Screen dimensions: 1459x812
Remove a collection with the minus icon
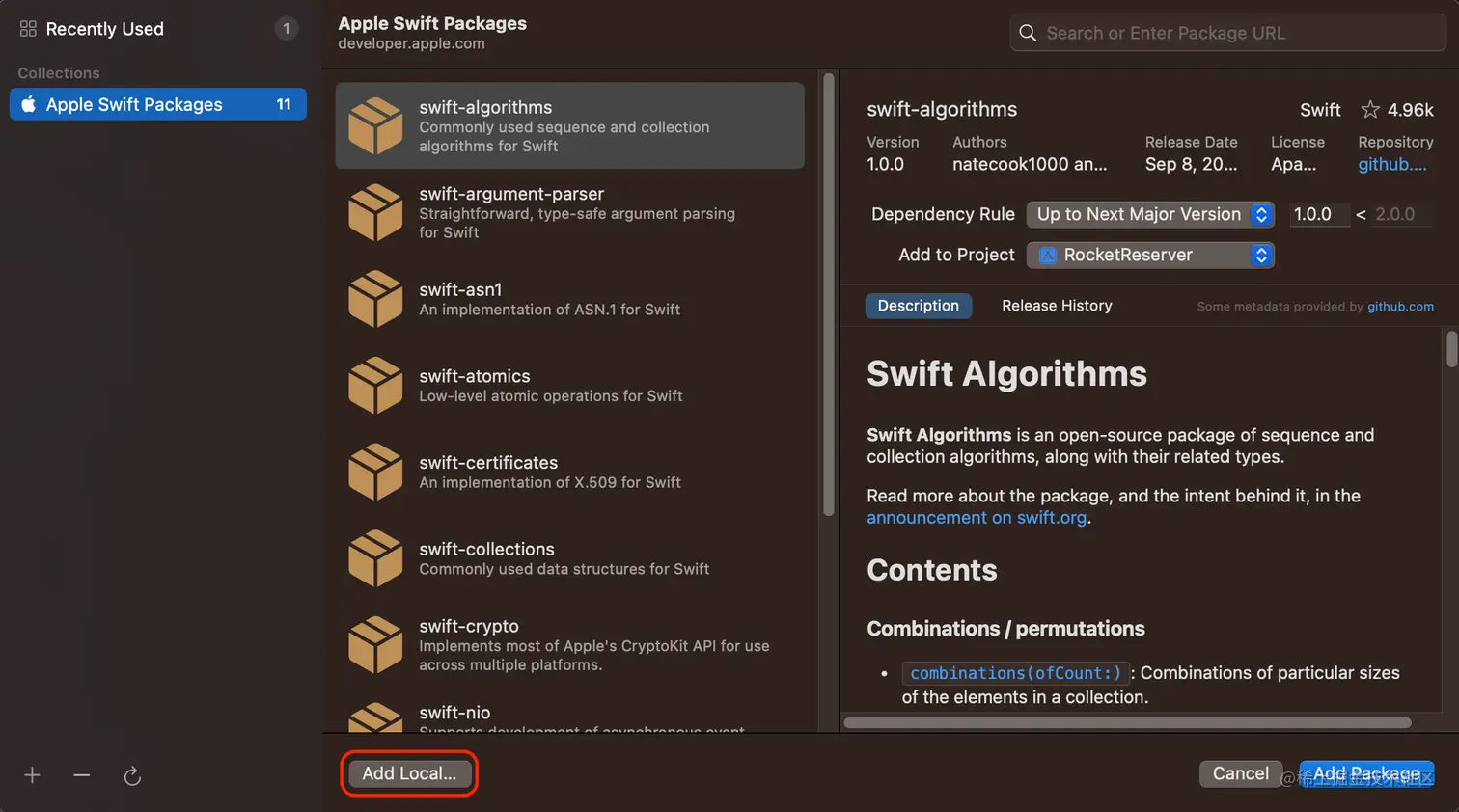tap(81, 774)
